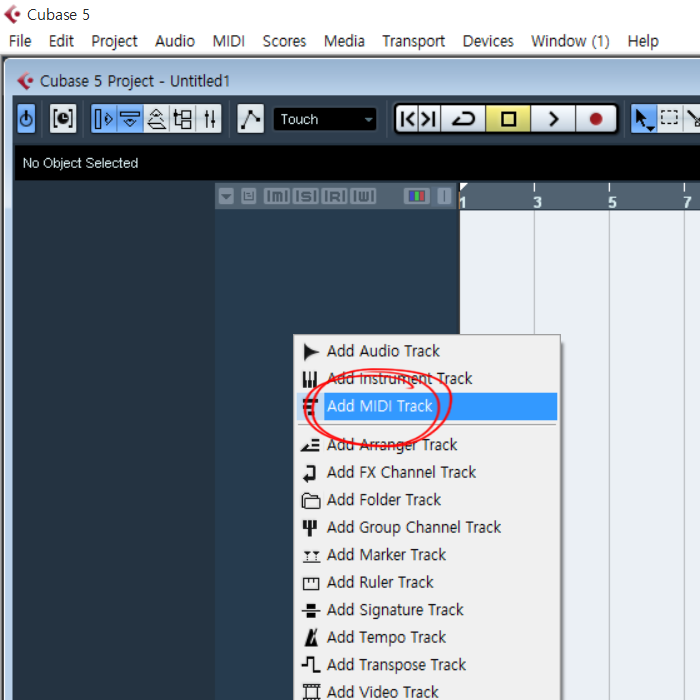
Task: Open the Project menu
Action: (x=114, y=41)
